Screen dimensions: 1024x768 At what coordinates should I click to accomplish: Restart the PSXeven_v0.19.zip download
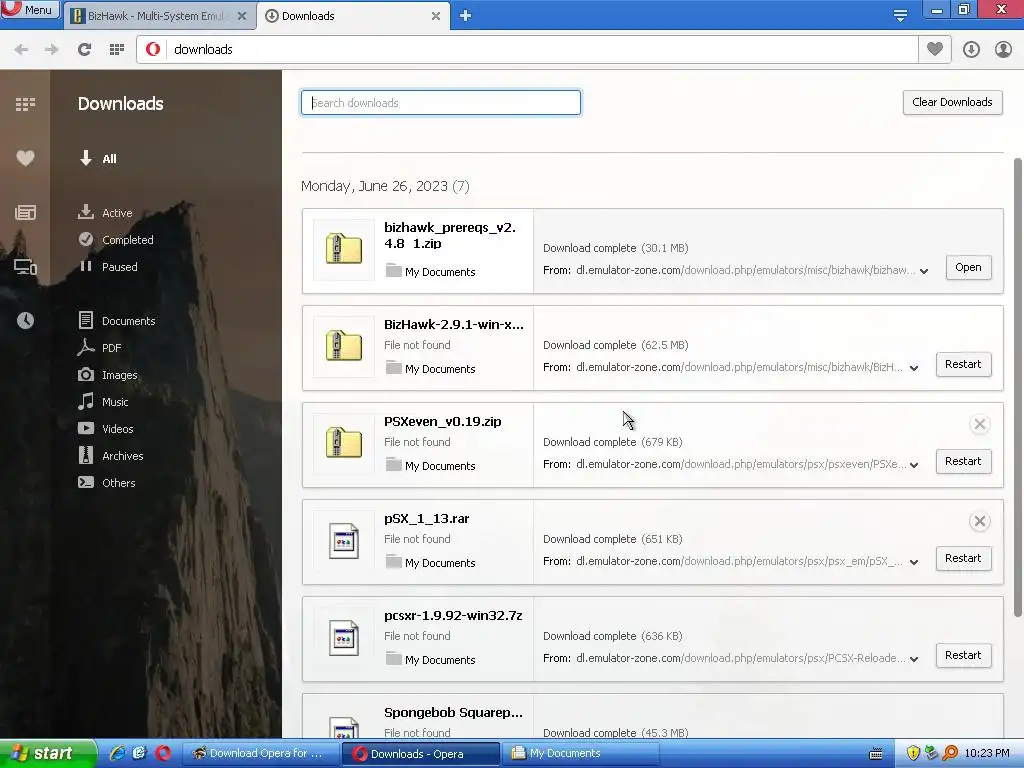point(963,461)
